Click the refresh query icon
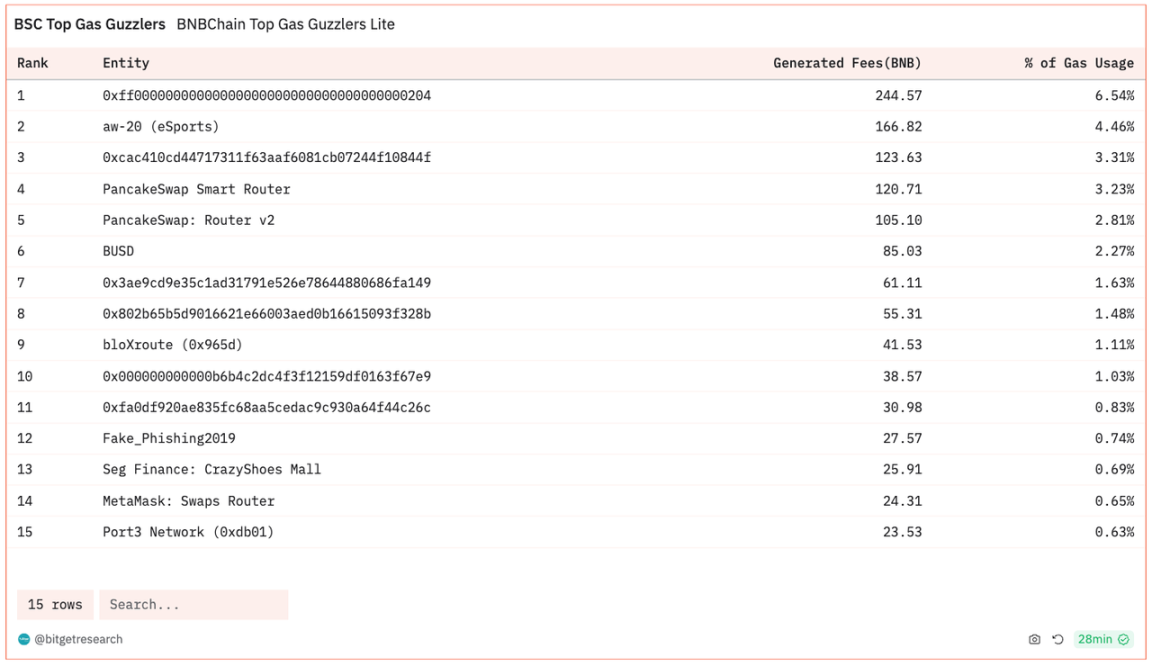Screen dimensions: 1152x666 coord(1057,639)
